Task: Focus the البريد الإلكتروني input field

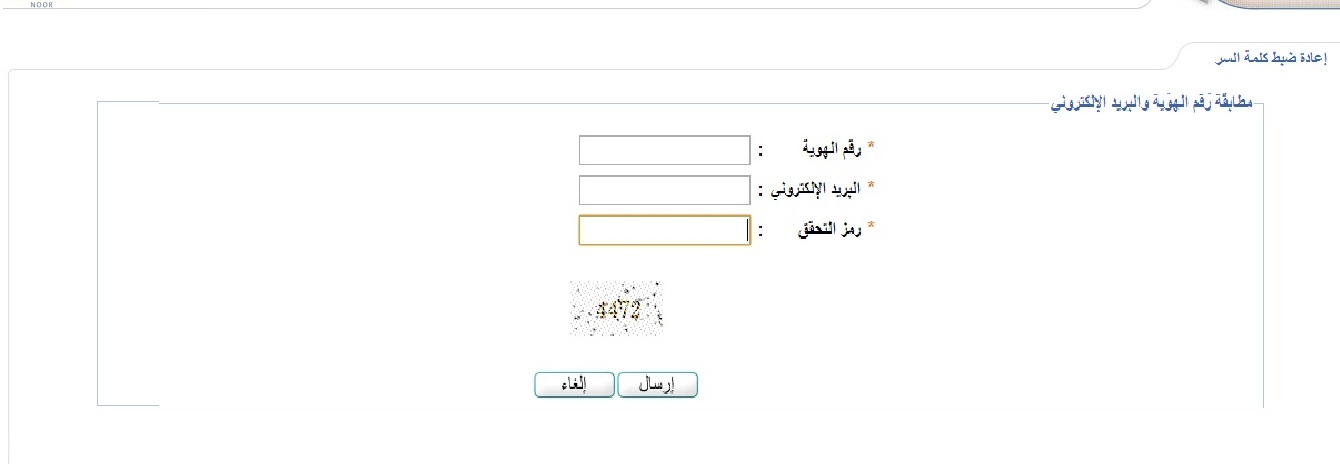Action: click(x=664, y=189)
